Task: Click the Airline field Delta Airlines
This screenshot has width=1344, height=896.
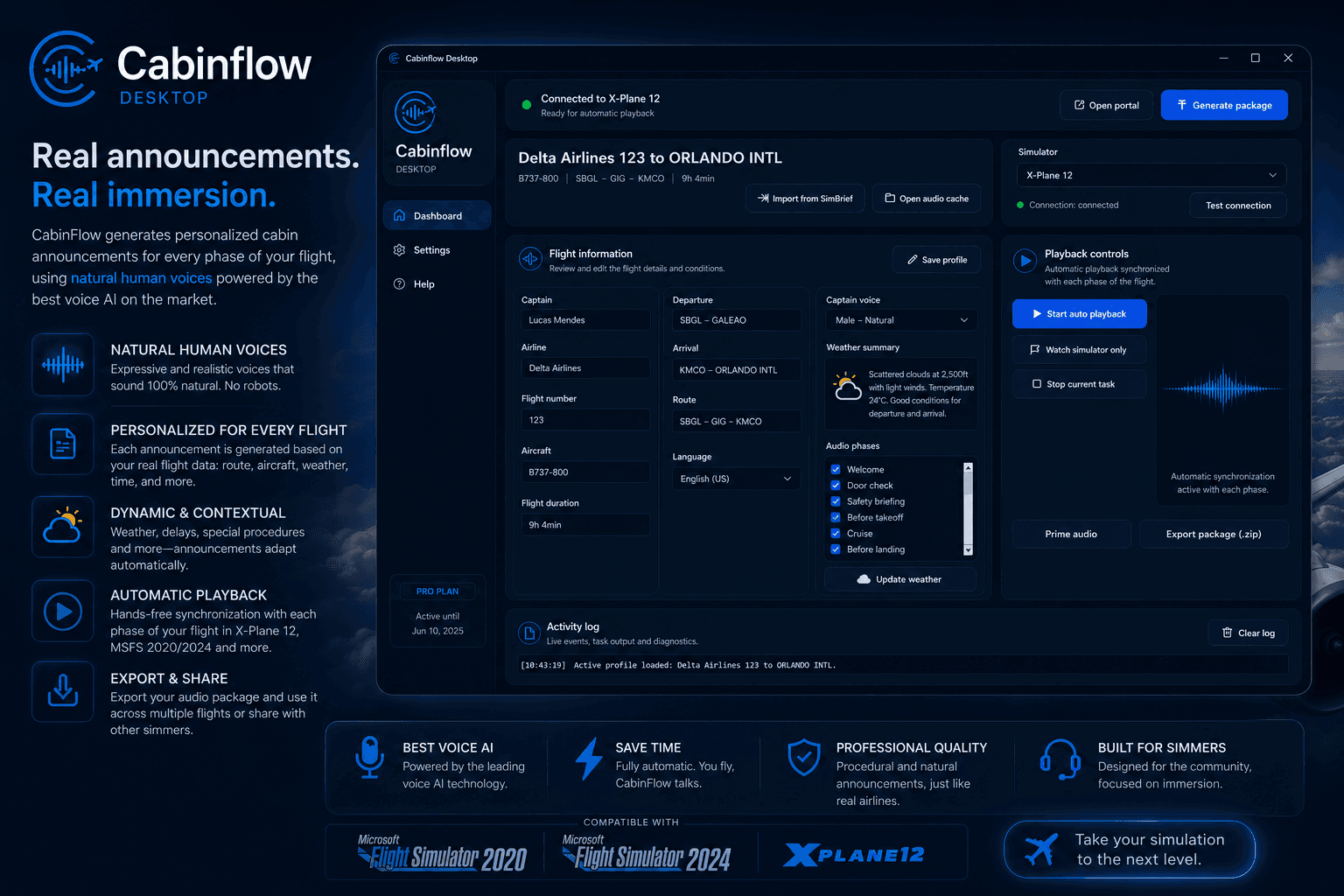Action: point(585,368)
